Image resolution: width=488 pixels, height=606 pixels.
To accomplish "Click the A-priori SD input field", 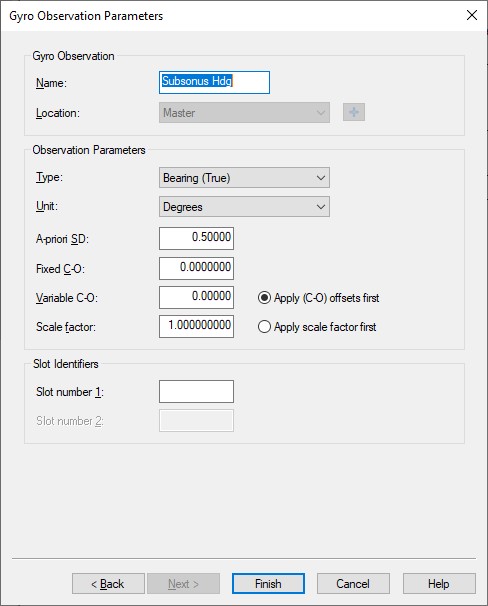I will pos(196,238).
